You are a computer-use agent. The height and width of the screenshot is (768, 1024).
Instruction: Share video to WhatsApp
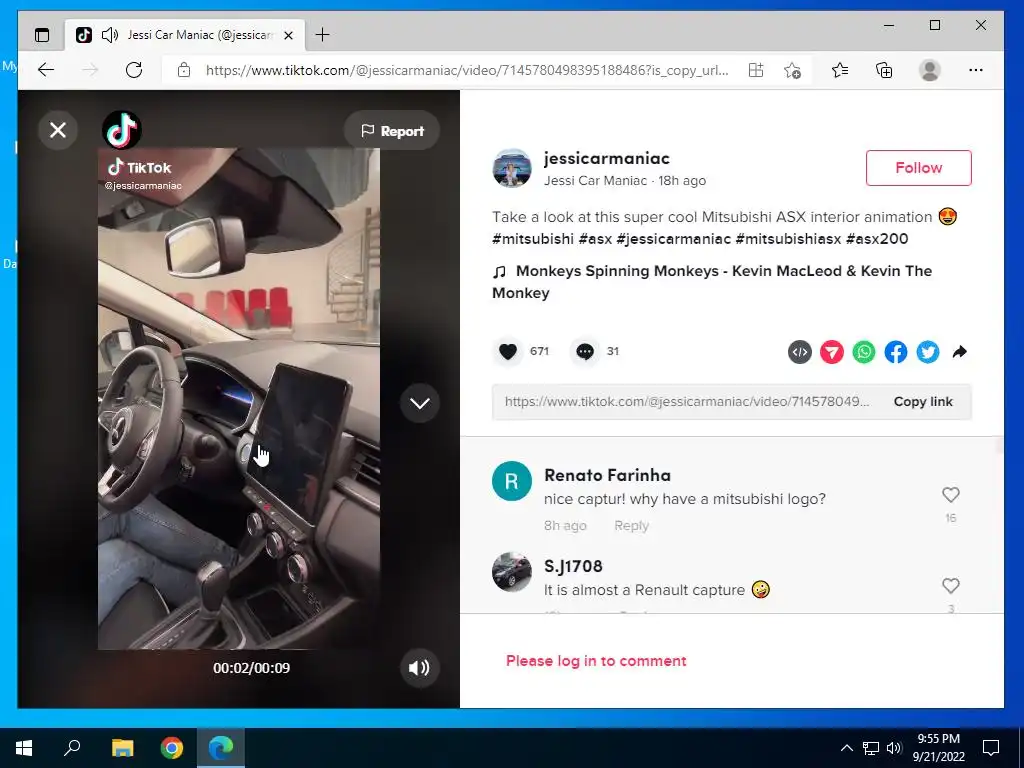pyautogui.click(x=864, y=352)
